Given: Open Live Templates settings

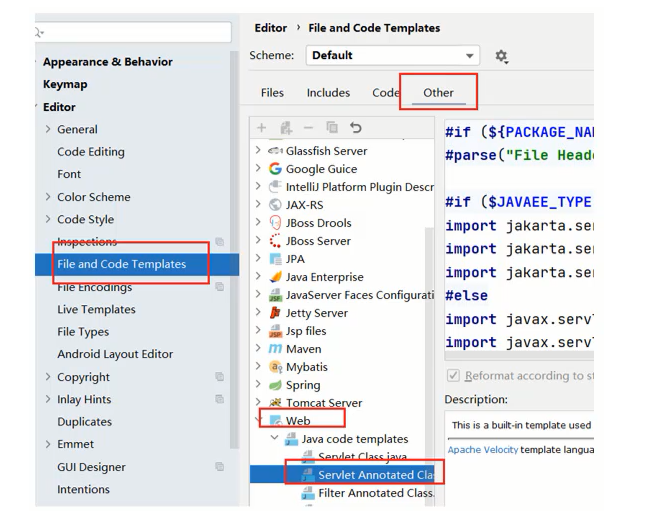Looking at the screenshot, I should (96, 309).
